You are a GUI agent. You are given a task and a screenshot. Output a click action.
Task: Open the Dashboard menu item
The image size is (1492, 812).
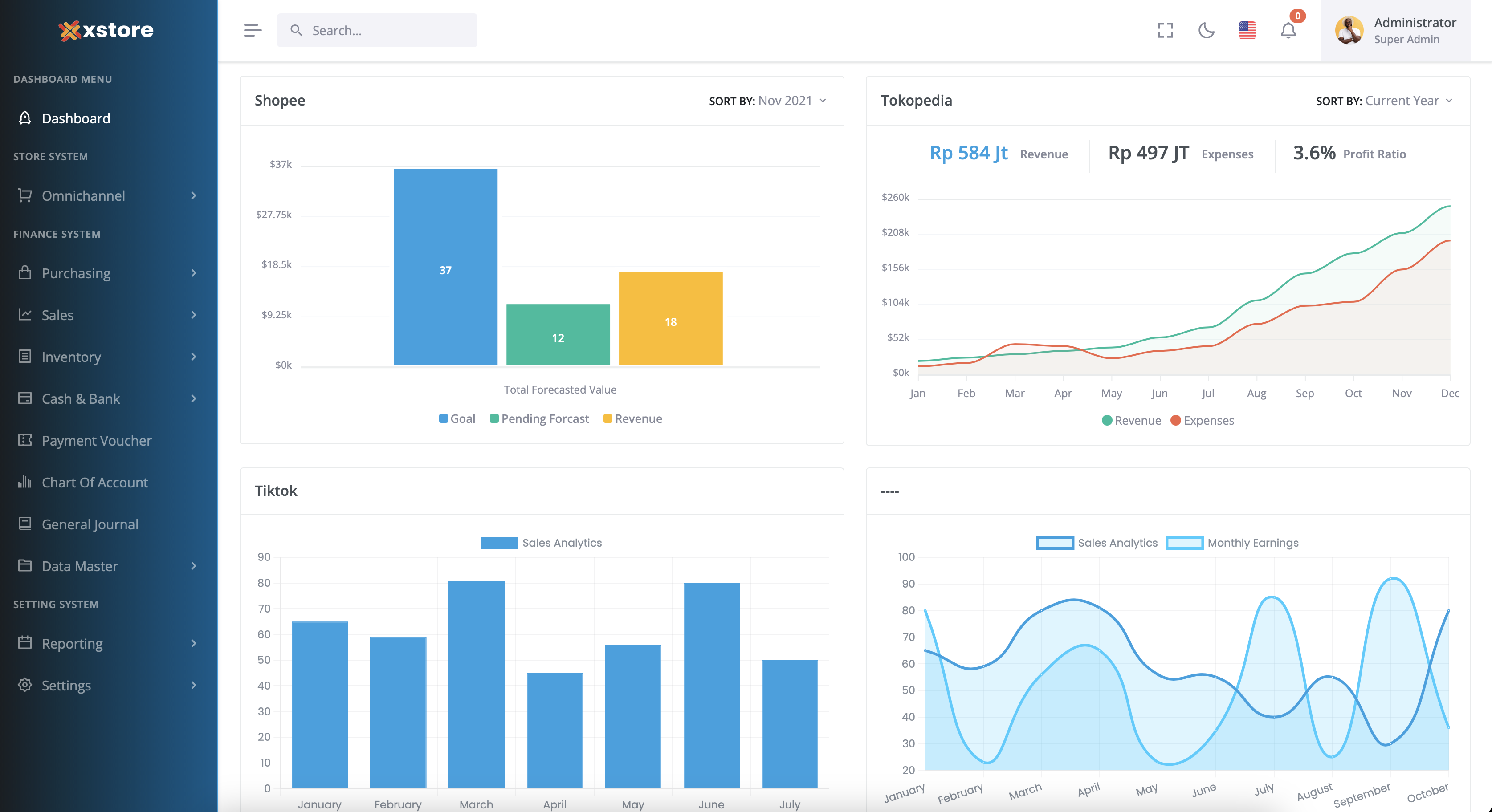point(109,118)
